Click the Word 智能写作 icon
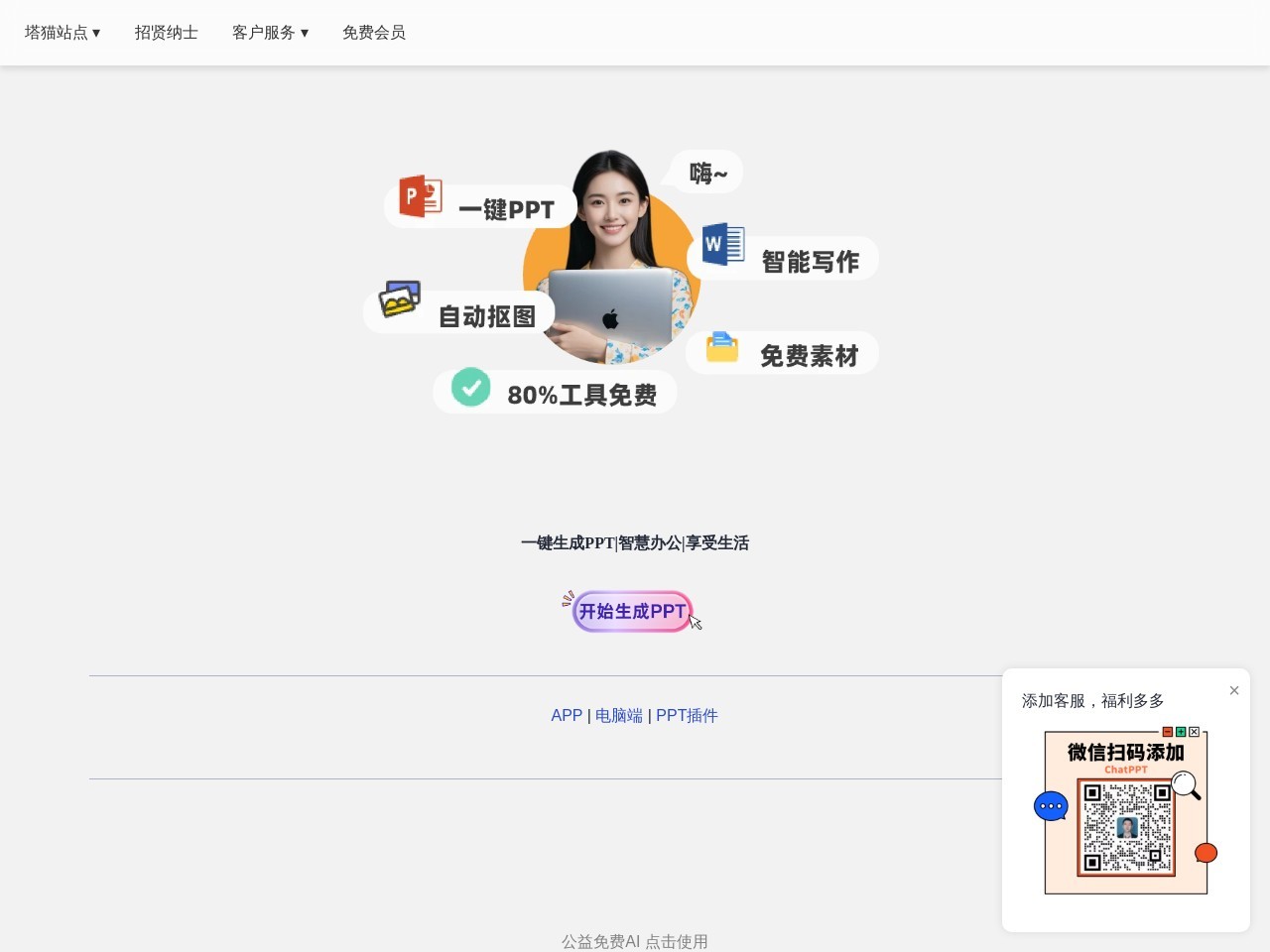1270x952 pixels. [x=722, y=247]
